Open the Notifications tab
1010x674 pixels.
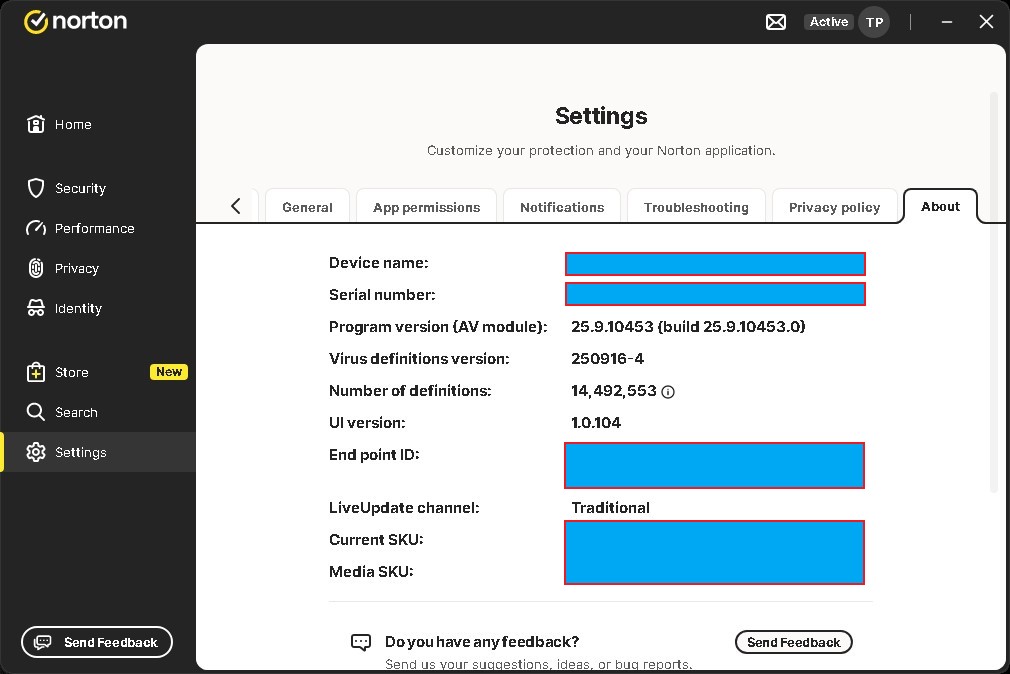pos(562,207)
